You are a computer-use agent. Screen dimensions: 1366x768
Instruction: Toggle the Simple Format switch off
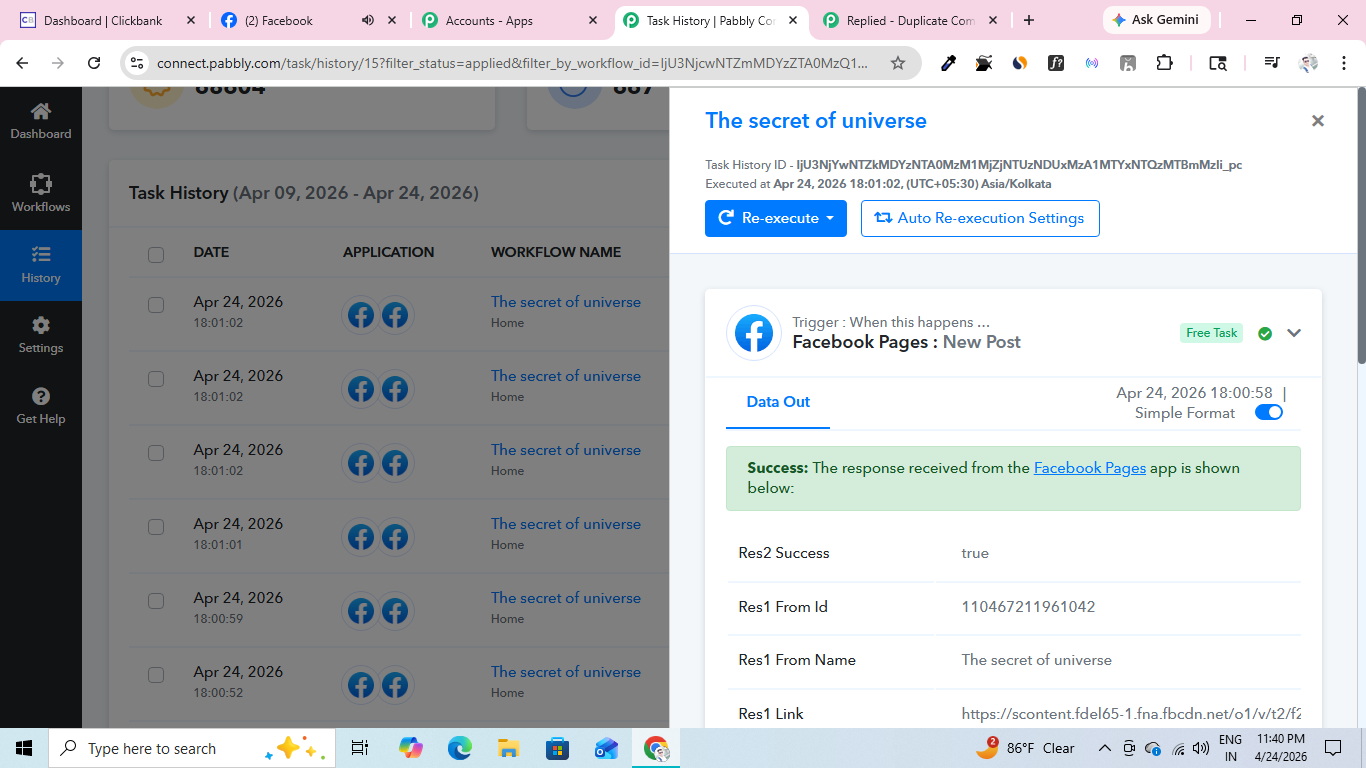1268,413
